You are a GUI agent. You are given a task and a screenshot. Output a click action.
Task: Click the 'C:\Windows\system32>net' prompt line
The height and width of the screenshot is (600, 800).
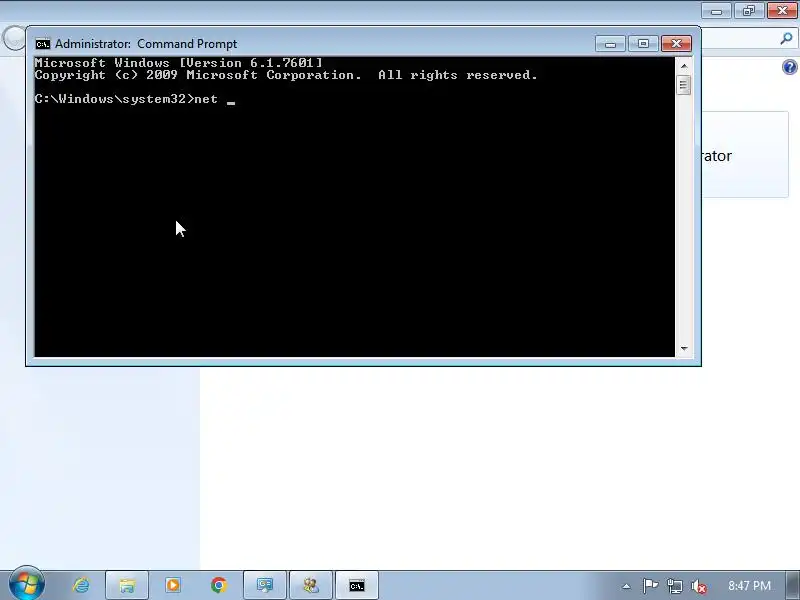pos(126,99)
